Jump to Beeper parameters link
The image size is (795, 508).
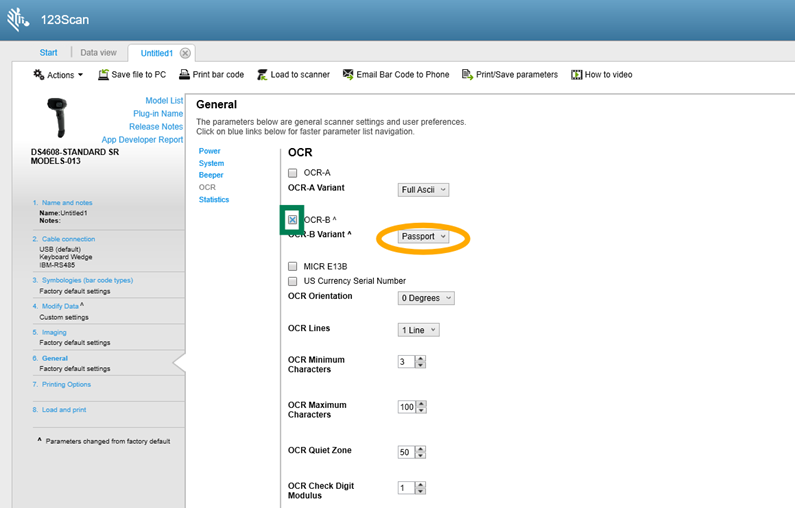coord(211,175)
